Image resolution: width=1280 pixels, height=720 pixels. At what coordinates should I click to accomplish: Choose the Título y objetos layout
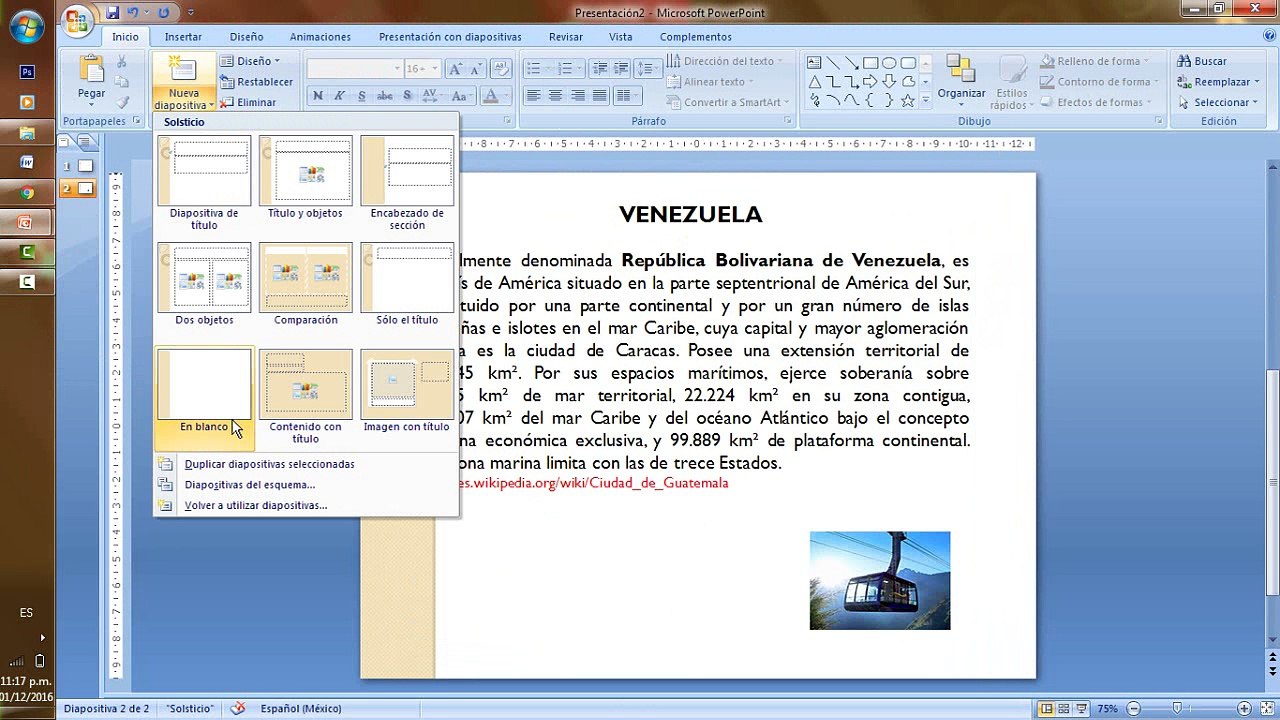tap(305, 178)
